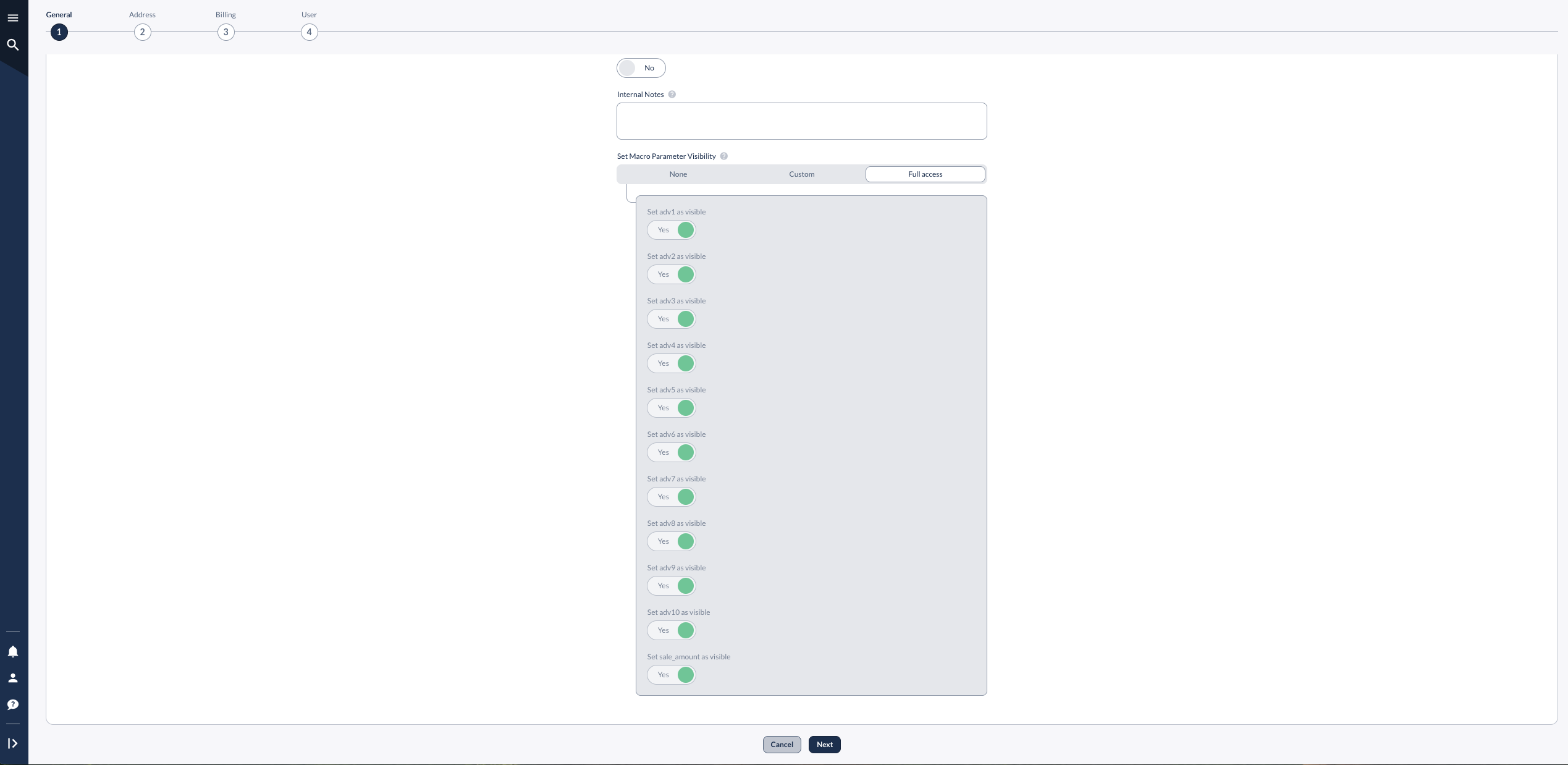Open notifications bell in sidebar
1568x765 pixels.
(13, 651)
